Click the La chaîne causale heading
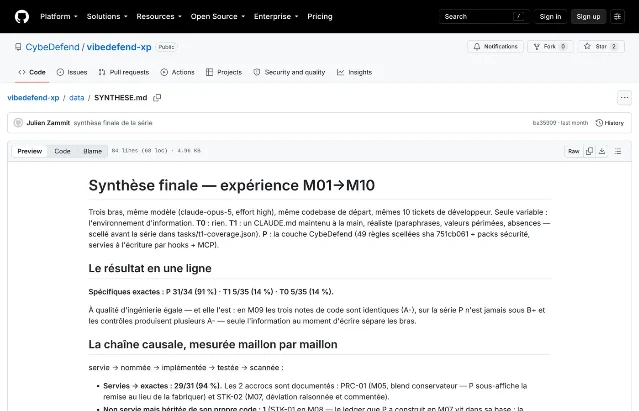This screenshot has width=639, height=411. tap(213, 345)
